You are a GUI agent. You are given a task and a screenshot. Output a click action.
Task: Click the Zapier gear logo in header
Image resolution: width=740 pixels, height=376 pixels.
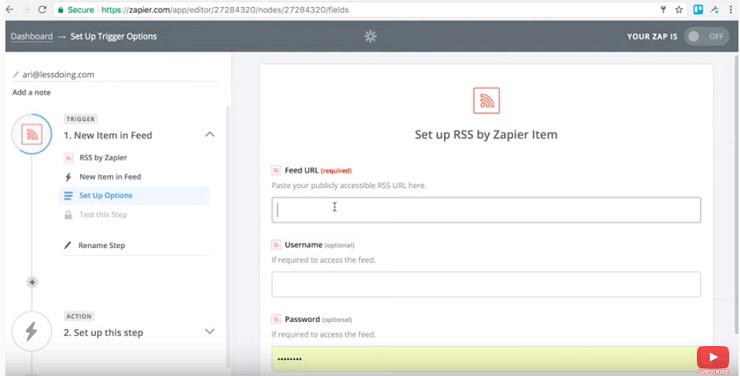pyautogui.click(x=370, y=36)
